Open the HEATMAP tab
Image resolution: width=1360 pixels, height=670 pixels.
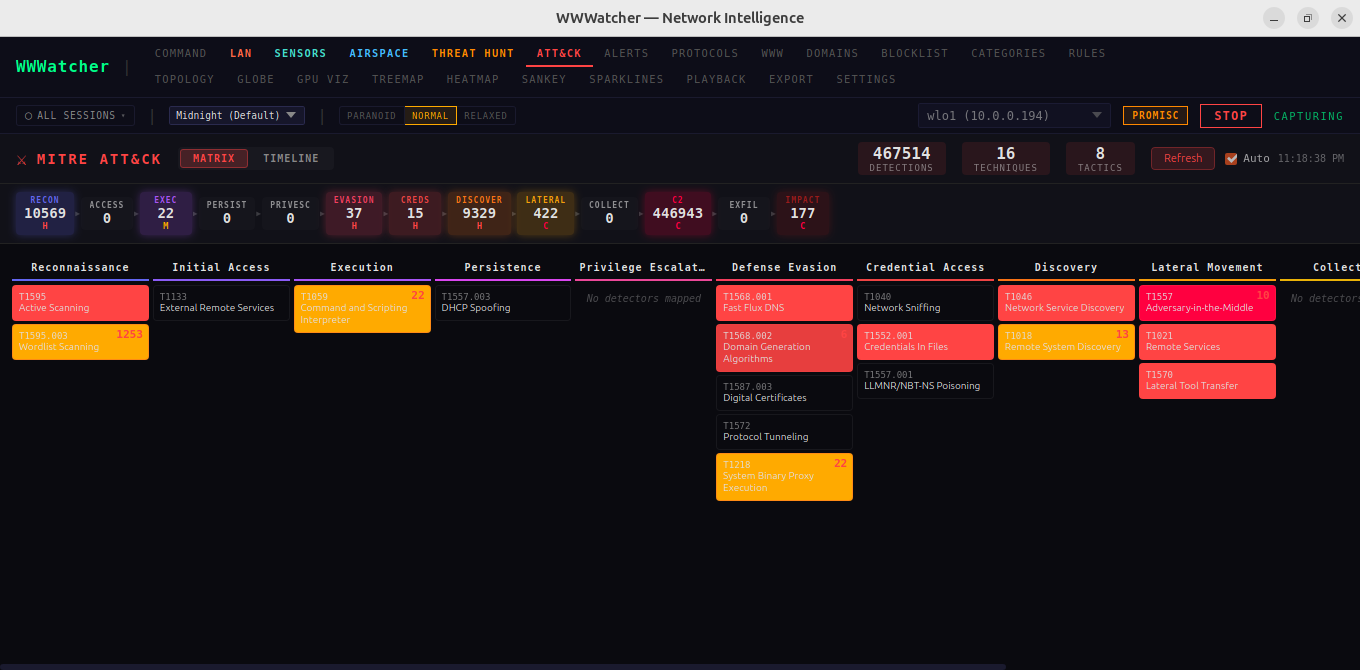473,79
